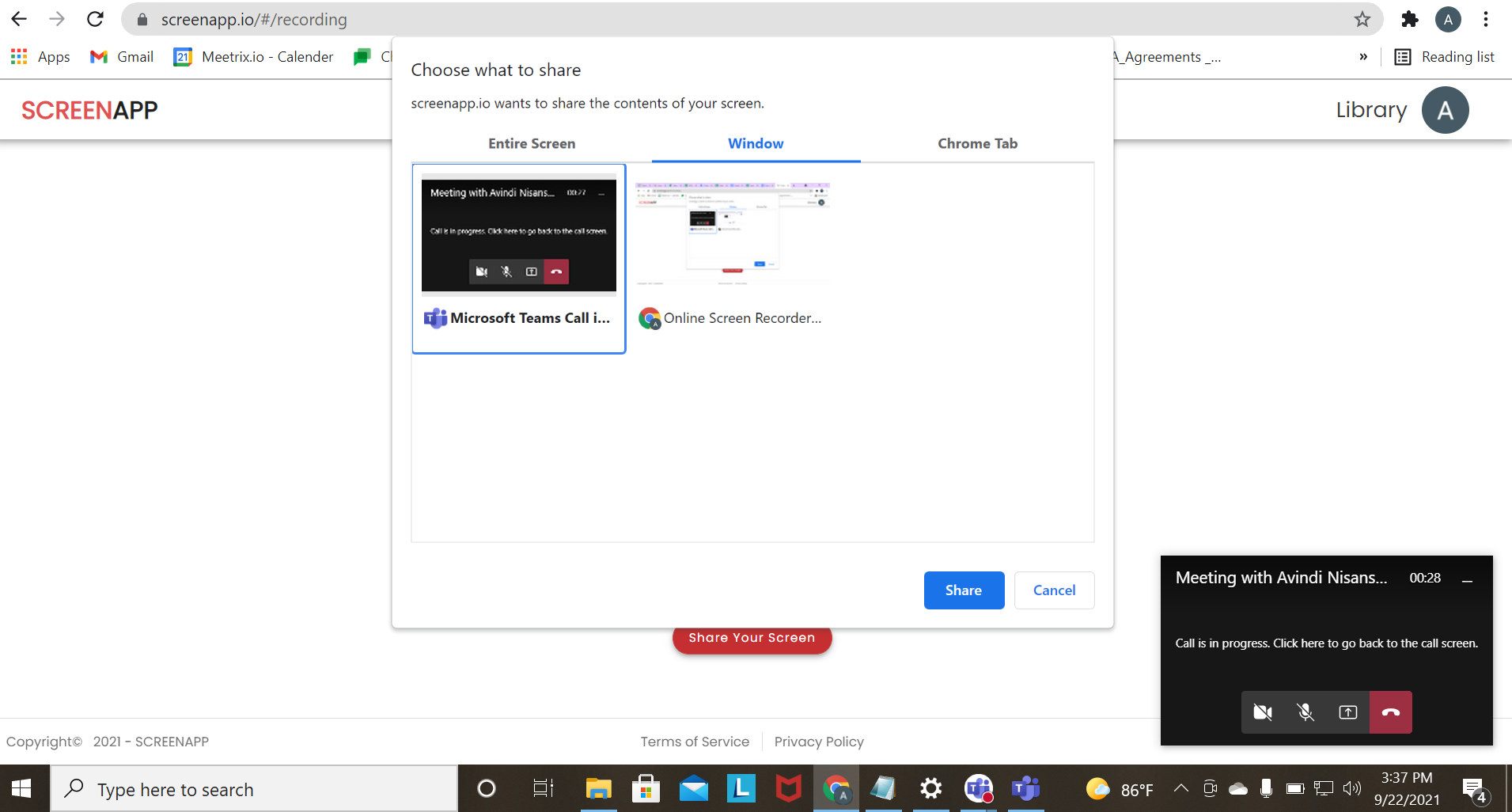Click share content icon in Teams popup
1512x812 pixels.
1348,712
